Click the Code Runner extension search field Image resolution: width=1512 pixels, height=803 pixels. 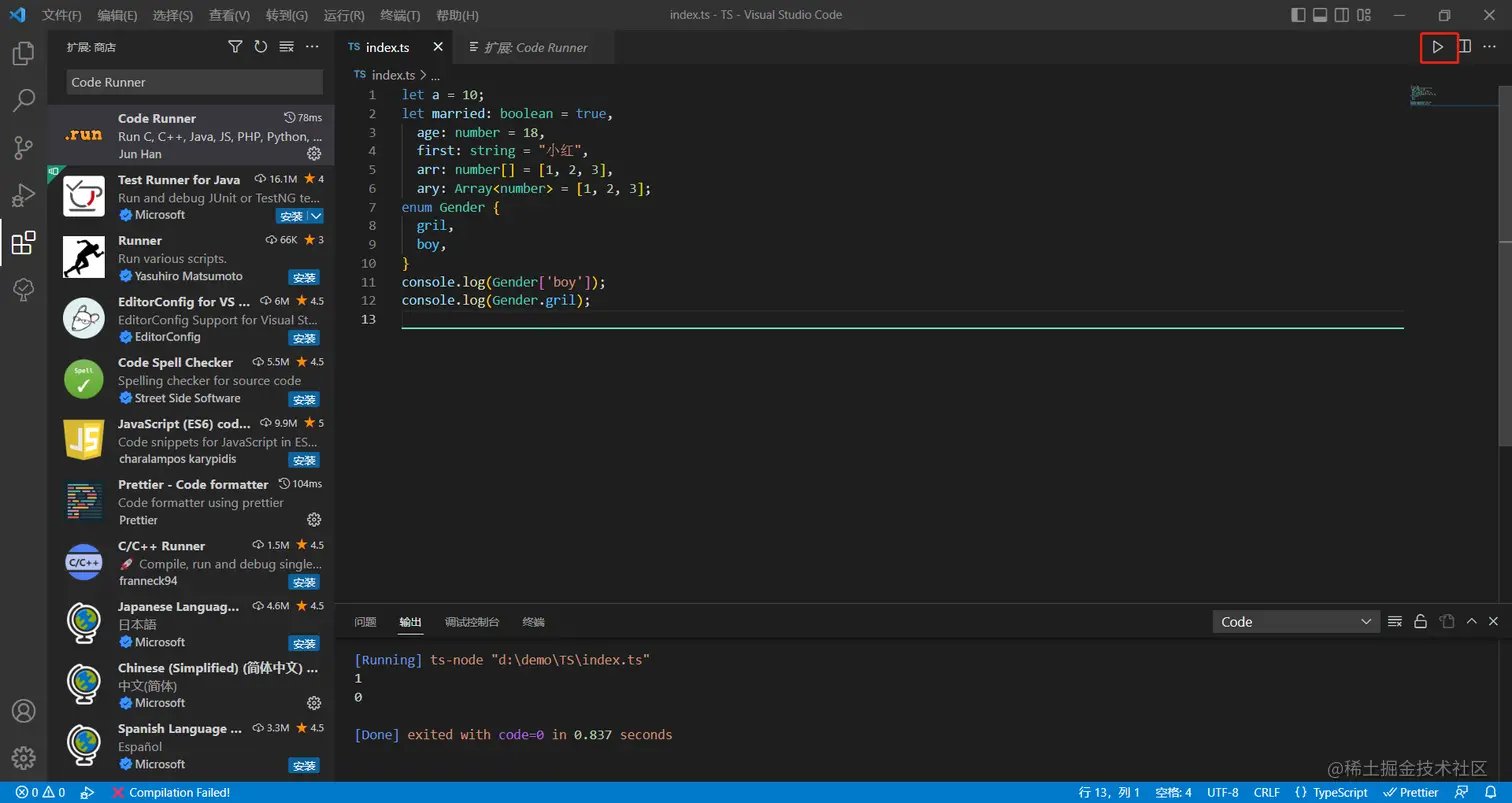point(194,82)
